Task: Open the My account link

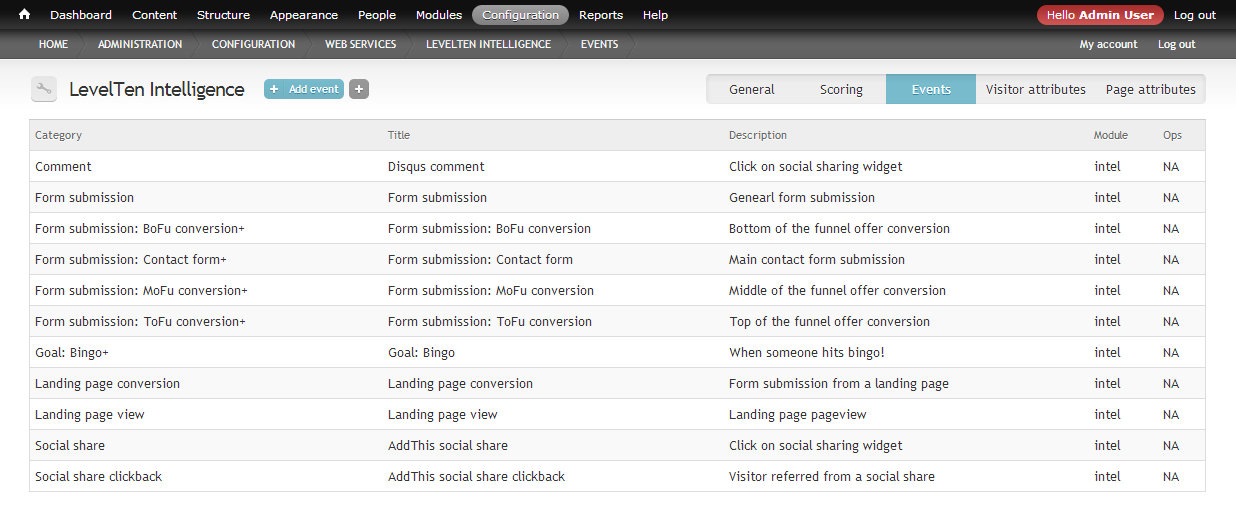Action: point(1108,44)
